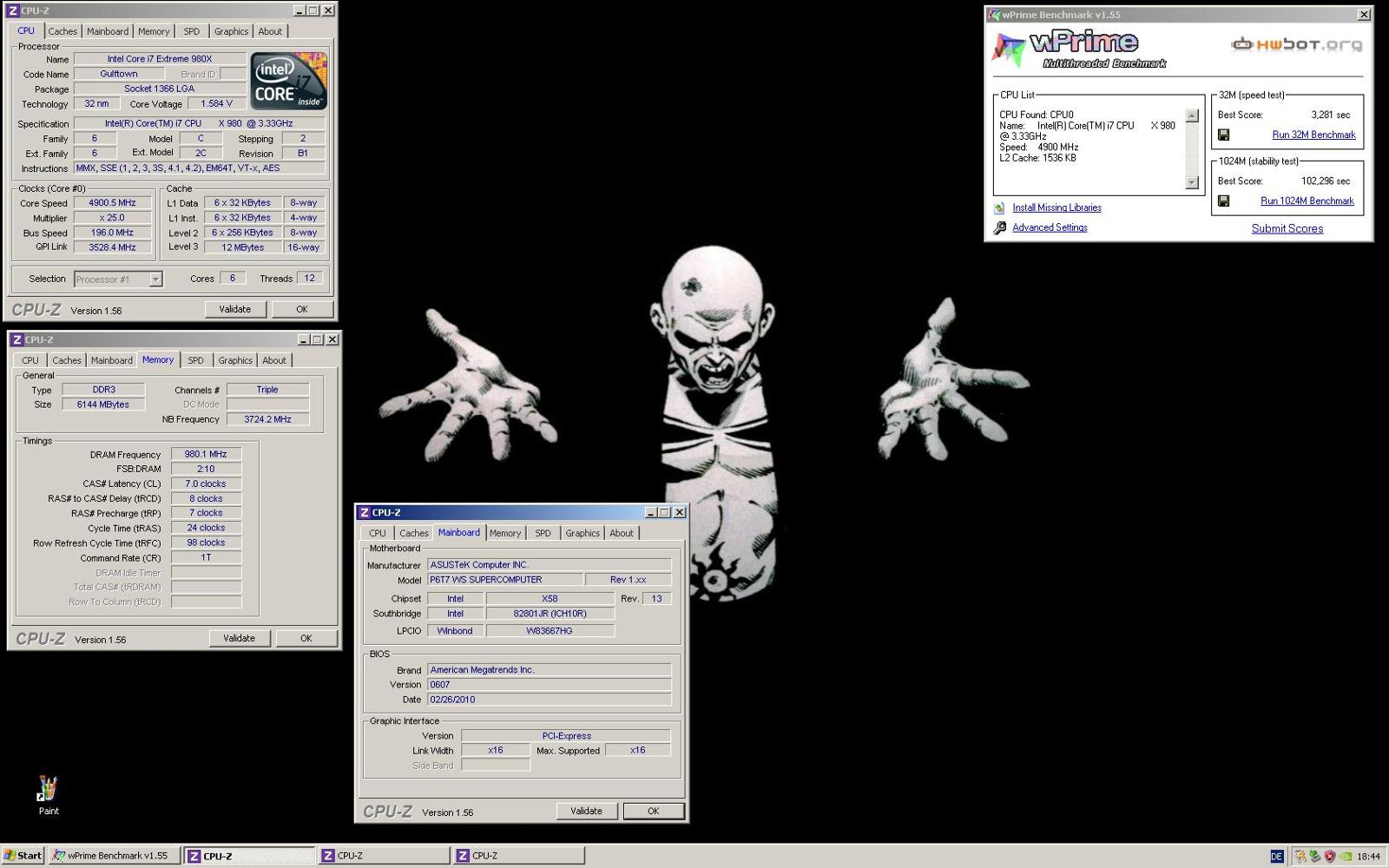Image resolution: width=1389 pixels, height=868 pixels.
Task: Click the Core Speed value 4900.5 MHz
Action: [x=112, y=203]
